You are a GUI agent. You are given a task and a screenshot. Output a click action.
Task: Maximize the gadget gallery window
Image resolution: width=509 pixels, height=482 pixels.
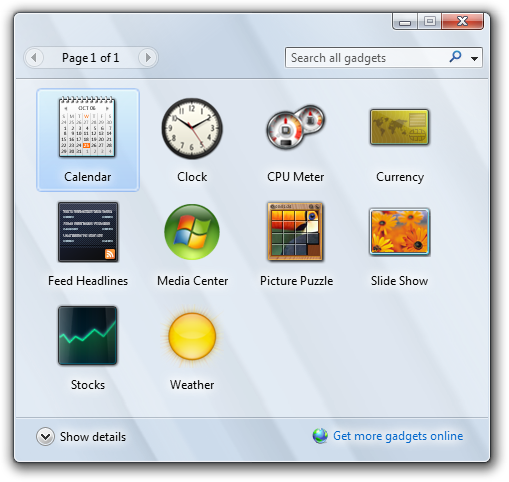[x=430, y=22]
